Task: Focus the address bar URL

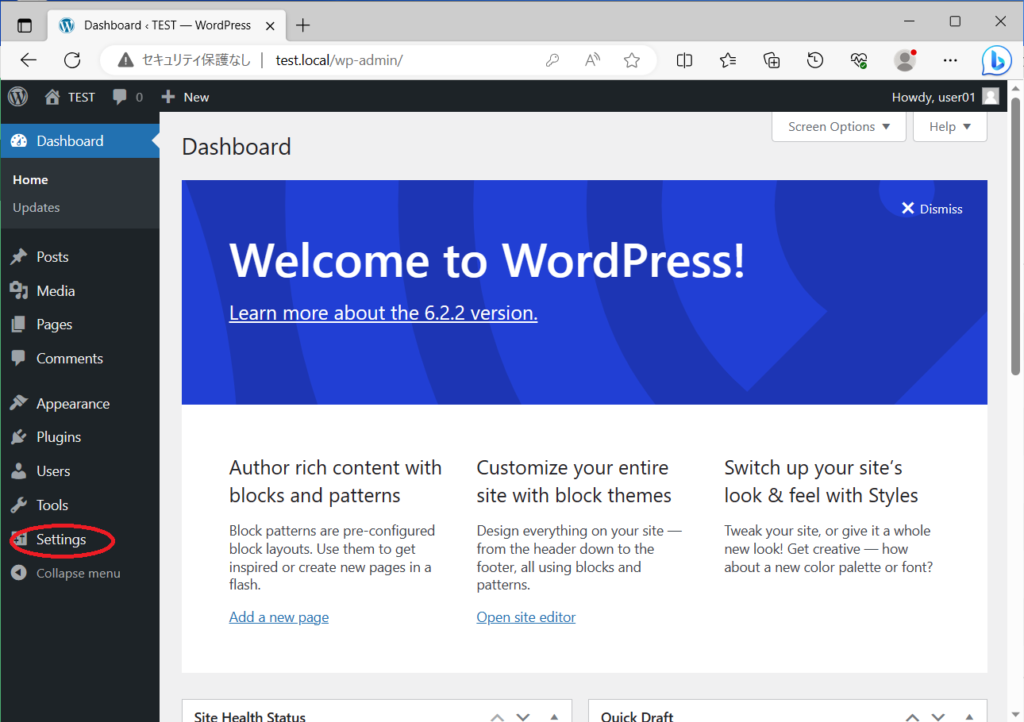Action: tap(339, 60)
